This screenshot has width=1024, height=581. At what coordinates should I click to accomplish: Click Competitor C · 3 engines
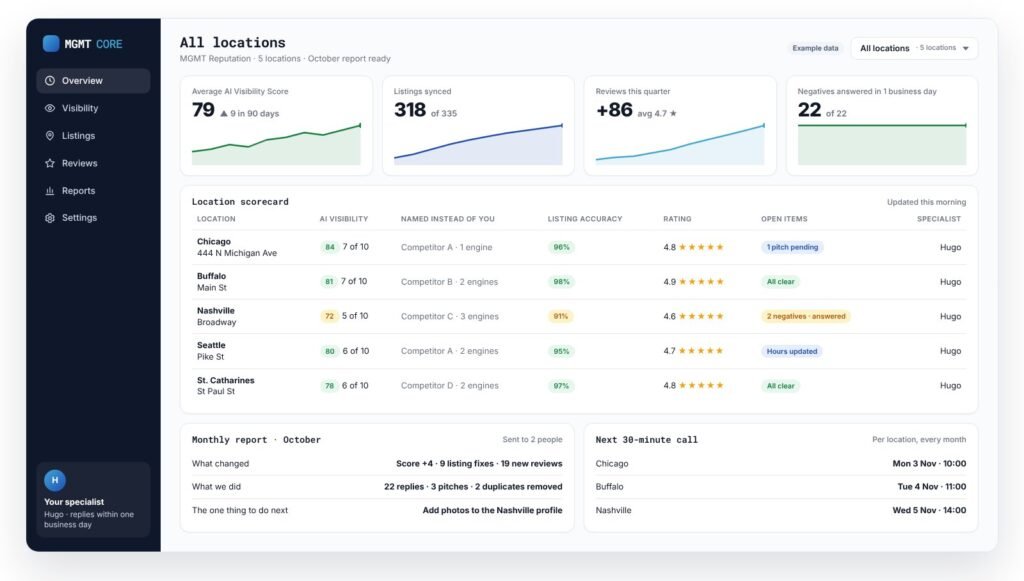coord(450,317)
